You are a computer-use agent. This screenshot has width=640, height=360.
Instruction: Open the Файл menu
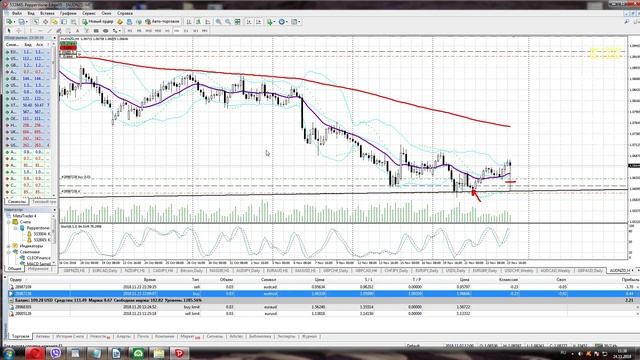17,13
